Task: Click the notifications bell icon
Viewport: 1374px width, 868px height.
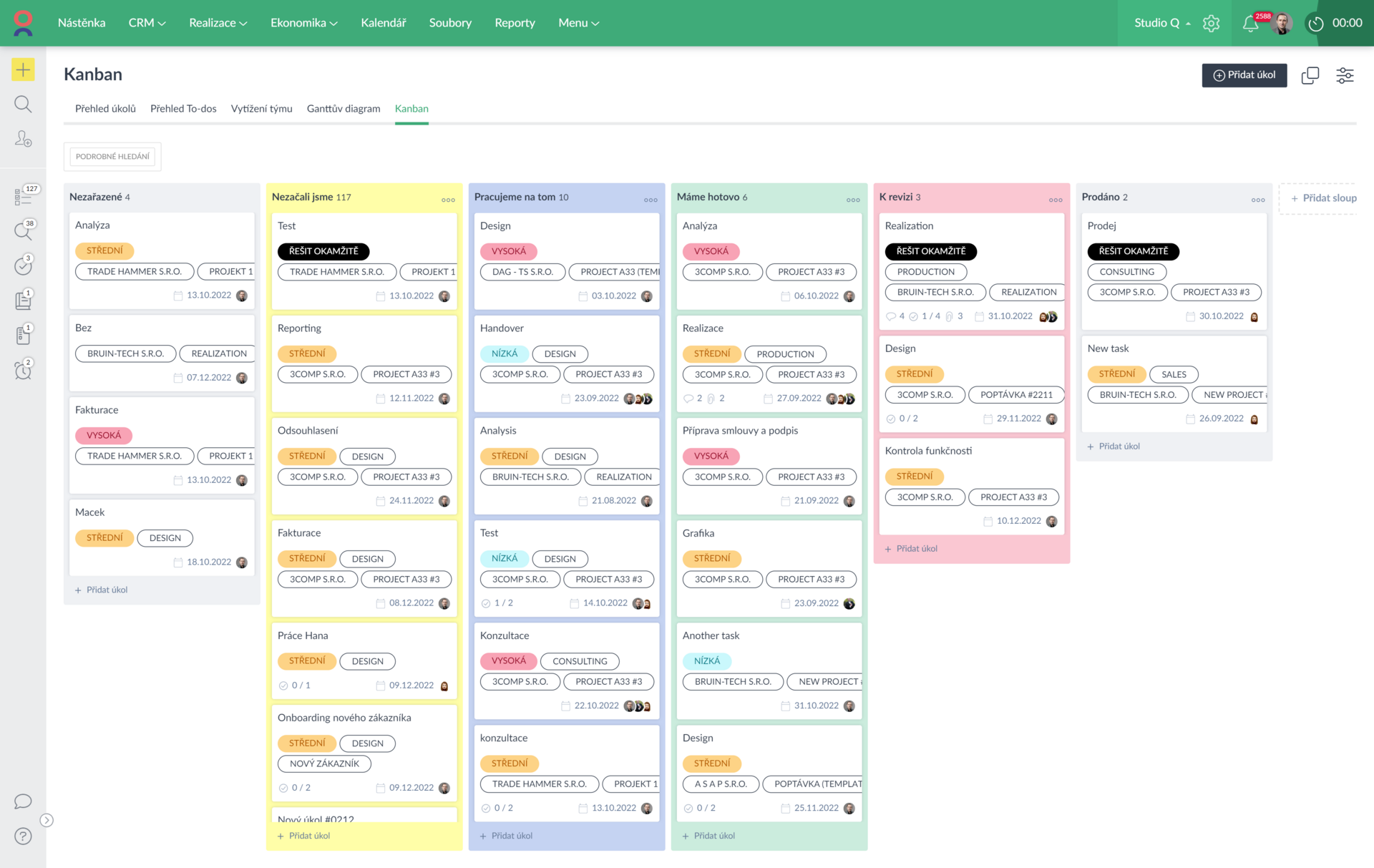Action: click(1249, 24)
